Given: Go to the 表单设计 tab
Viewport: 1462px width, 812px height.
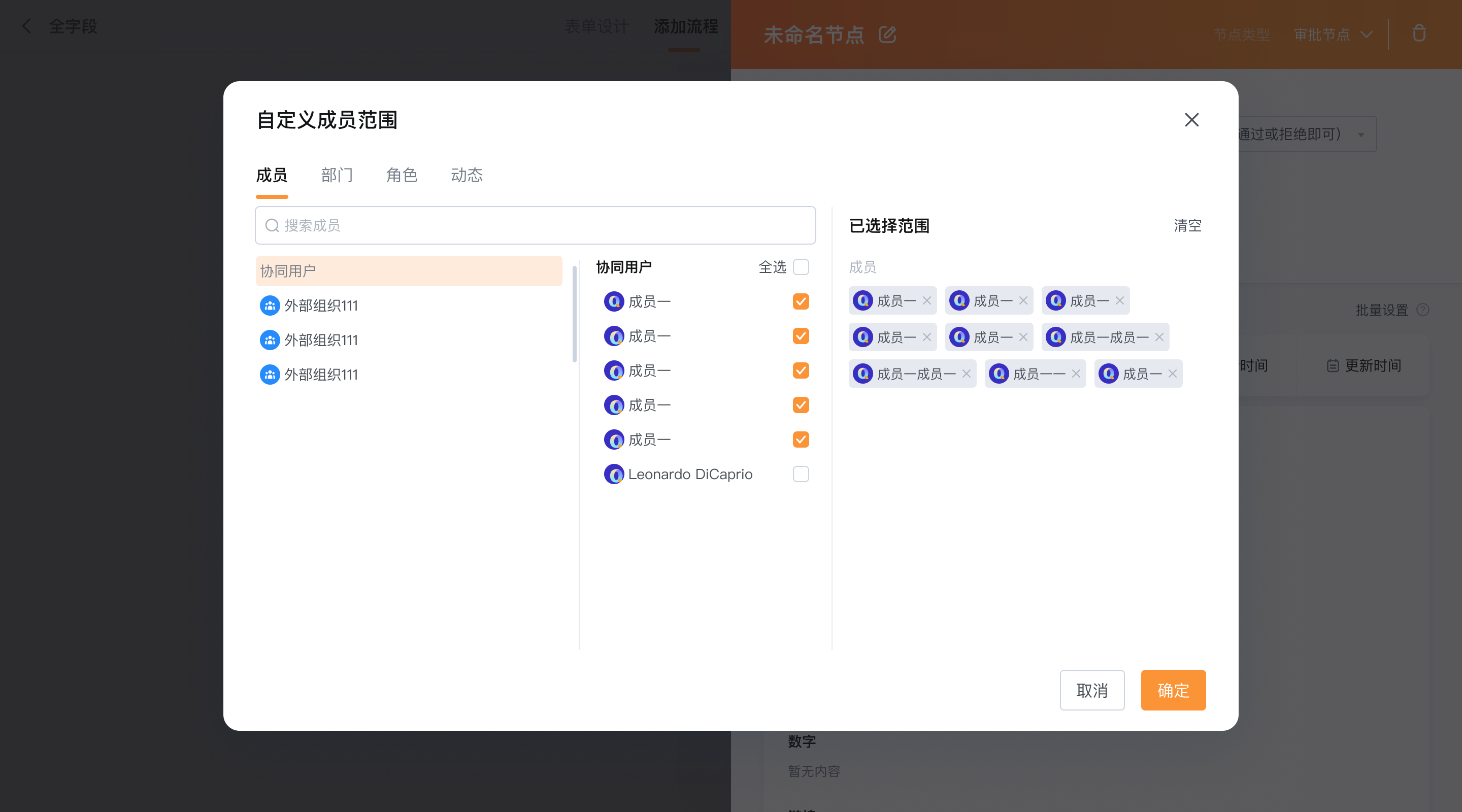Looking at the screenshot, I should (597, 26).
